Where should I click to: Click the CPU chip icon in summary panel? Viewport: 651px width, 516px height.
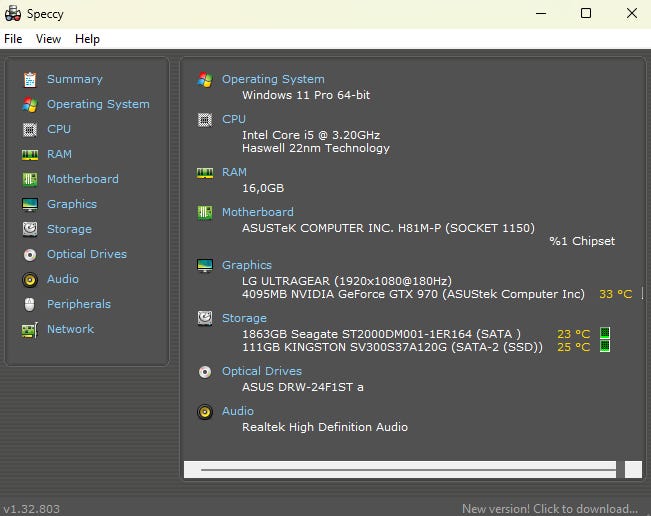[x=205, y=120]
